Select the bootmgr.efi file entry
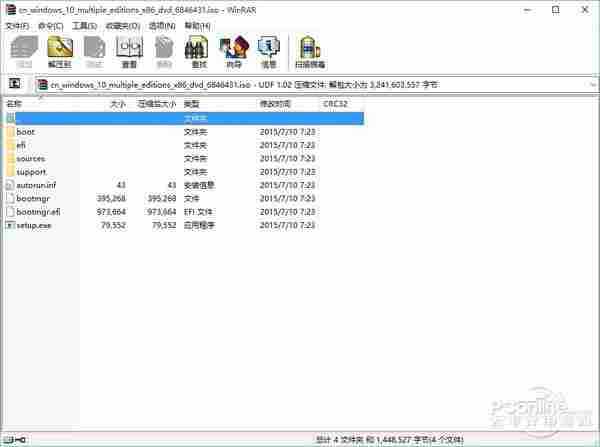This screenshot has height=447, width=600. 38,212
